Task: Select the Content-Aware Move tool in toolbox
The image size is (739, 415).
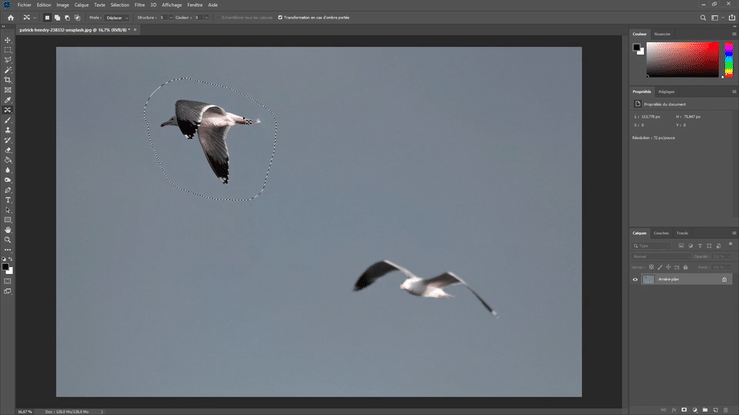Action: click(x=8, y=110)
